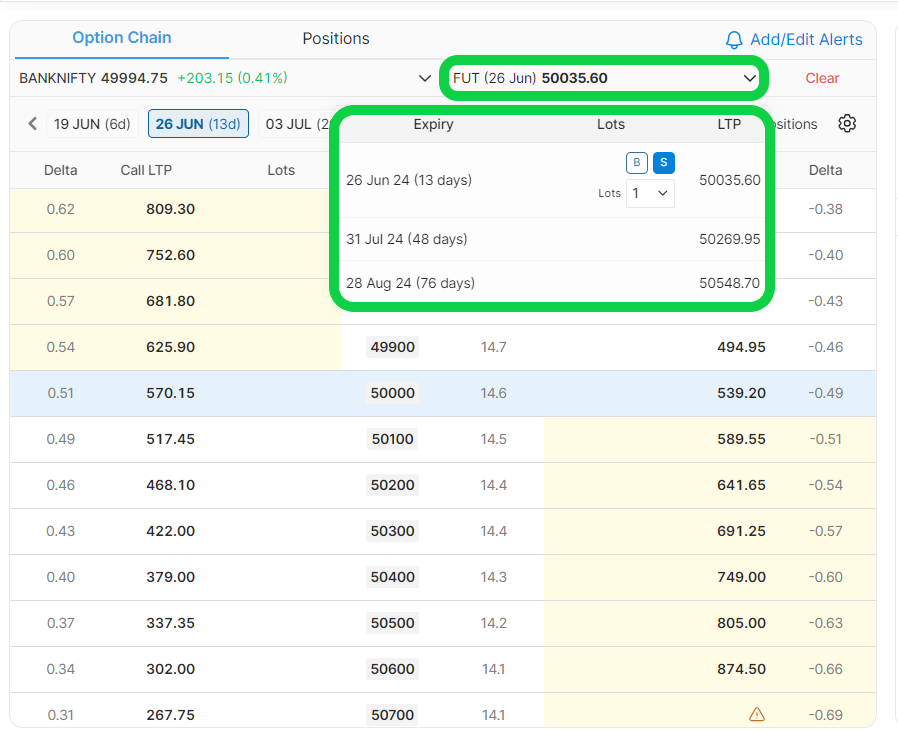Screen dimensions: 898x732
Task: Click strike price 50400
Action: (392, 577)
